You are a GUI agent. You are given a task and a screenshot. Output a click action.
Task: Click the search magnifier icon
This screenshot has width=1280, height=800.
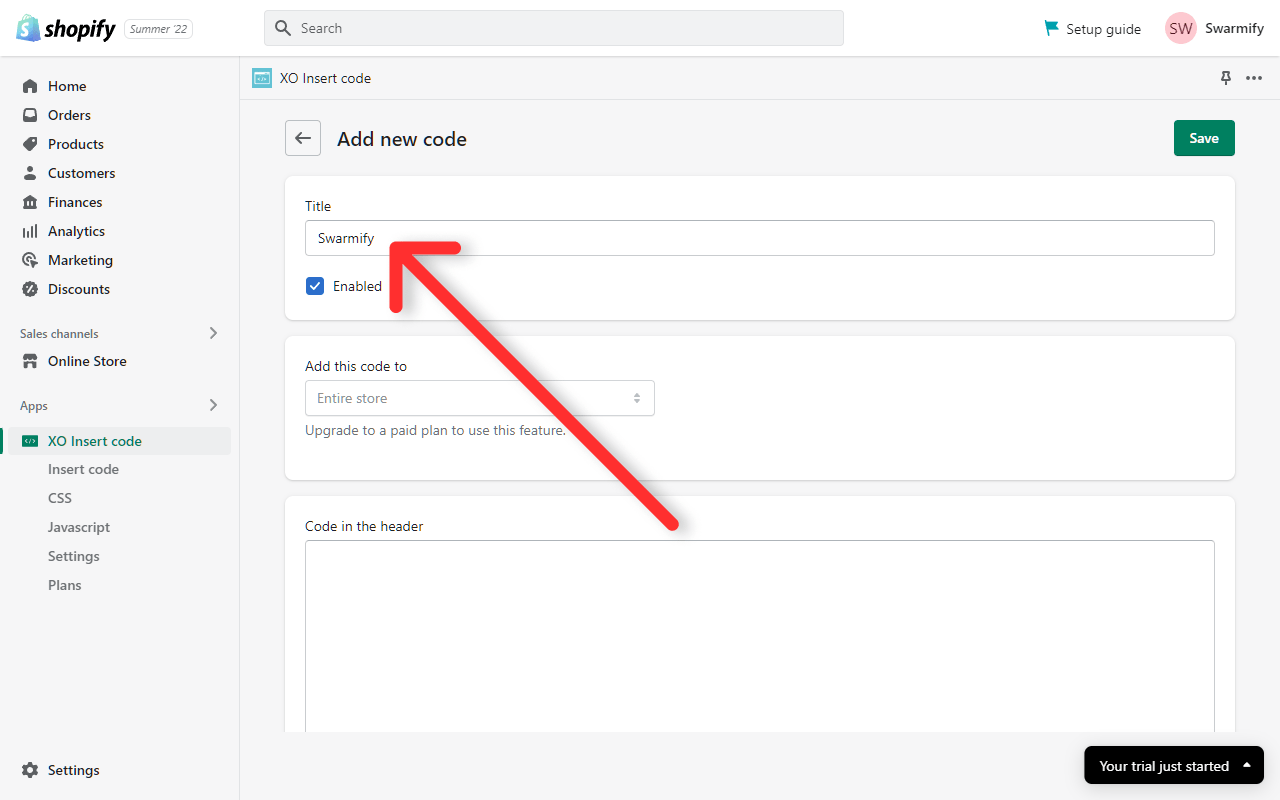click(283, 28)
